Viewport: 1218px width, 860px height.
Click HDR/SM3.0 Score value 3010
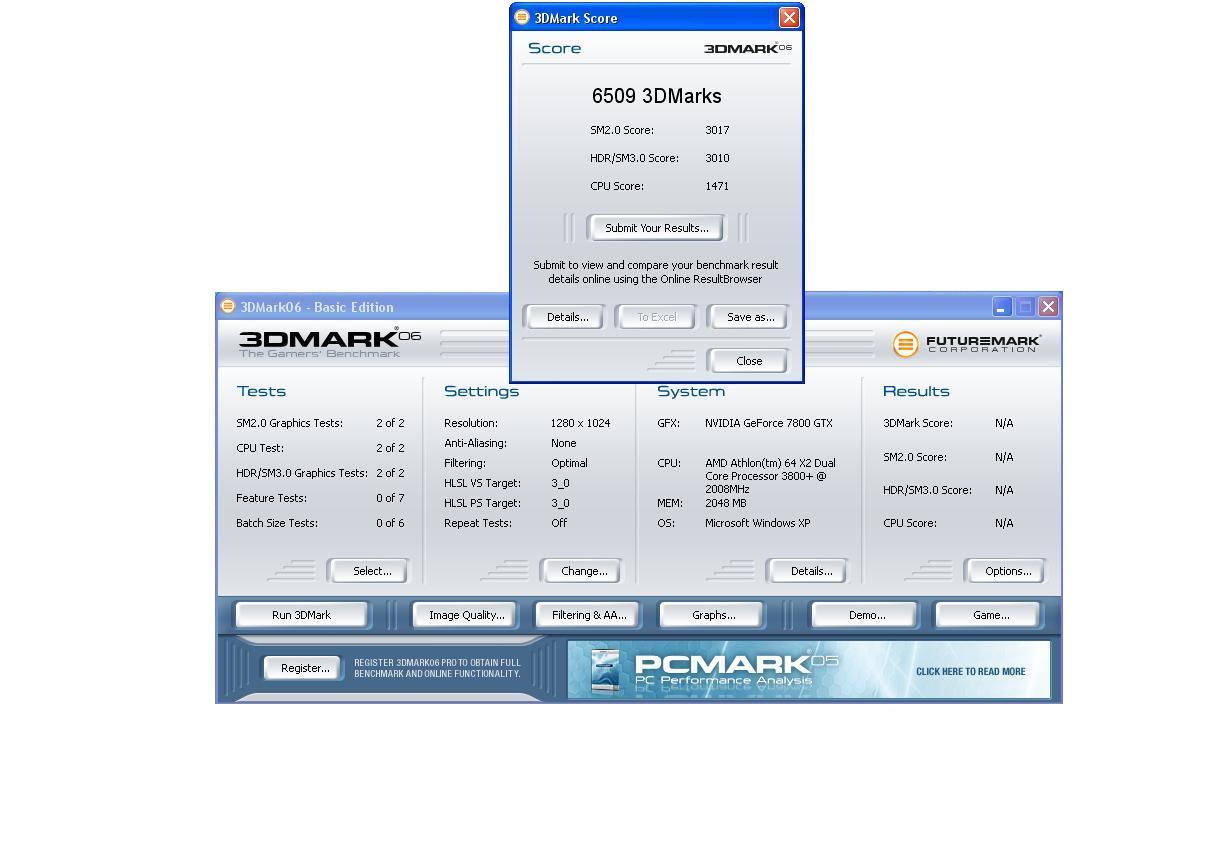click(717, 158)
